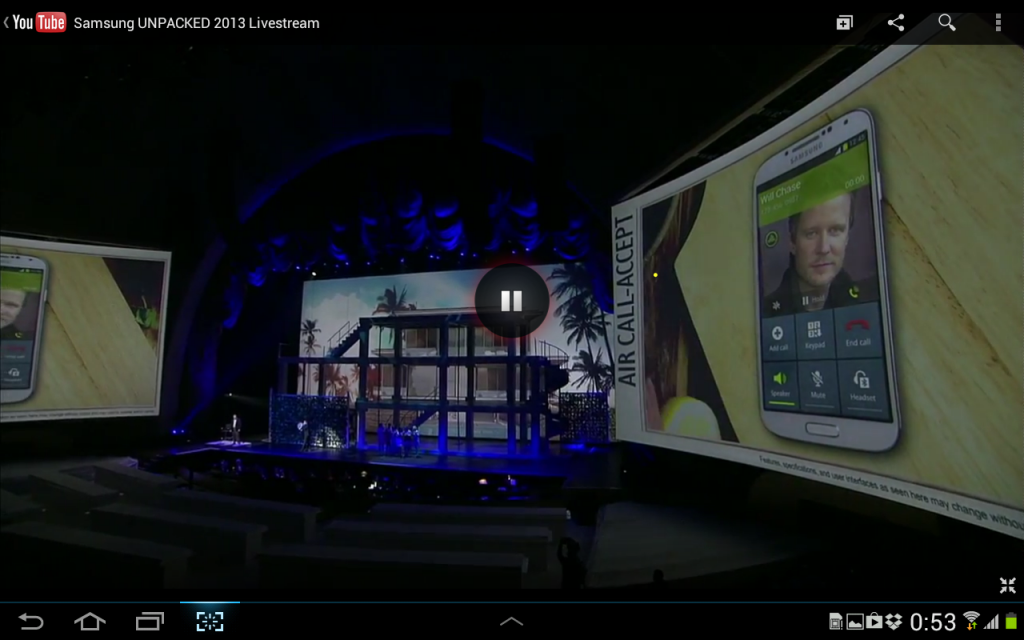Tap the SD card notification icon
The image size is (1024, 640).
(x=835, y=621)
